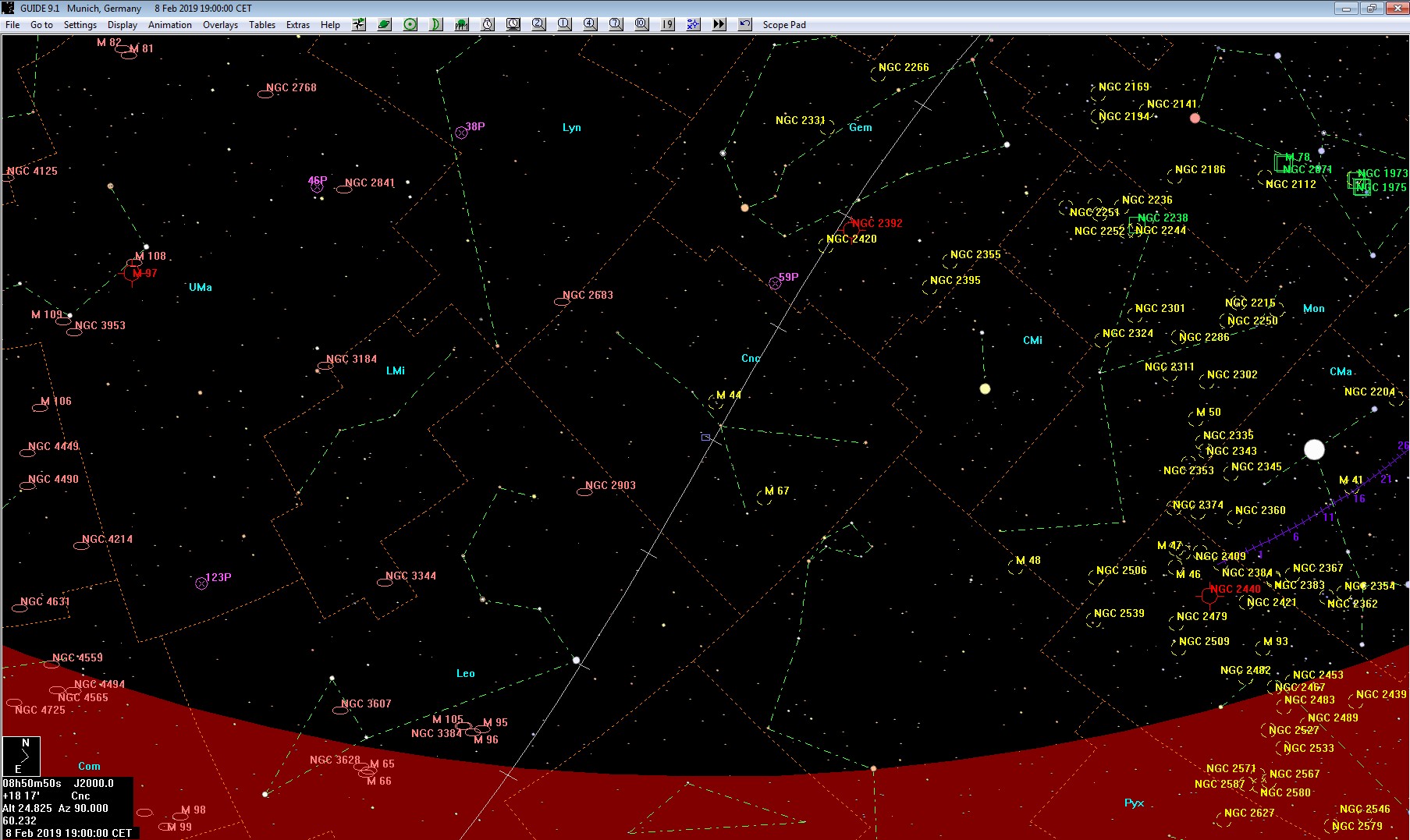Click the undo arrow toolbar icon

click(745, 24)
